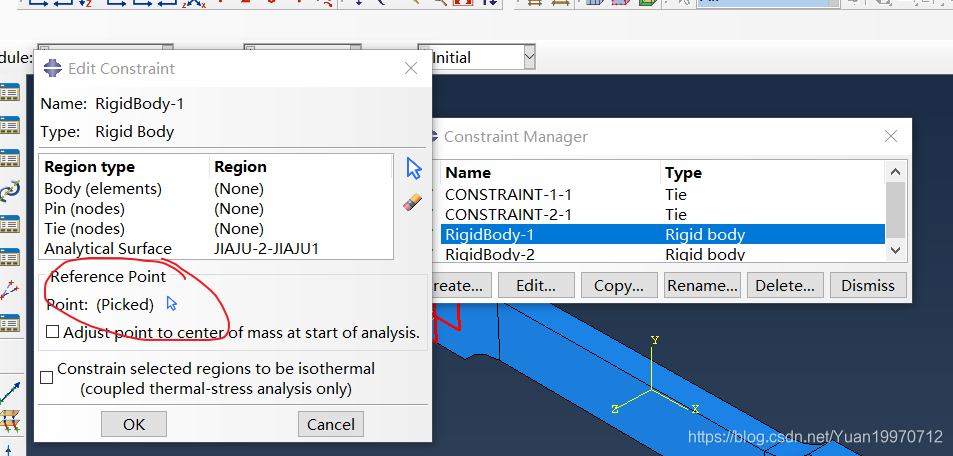
Task: Click the region selection arrow icon
Action: [414, 168]
